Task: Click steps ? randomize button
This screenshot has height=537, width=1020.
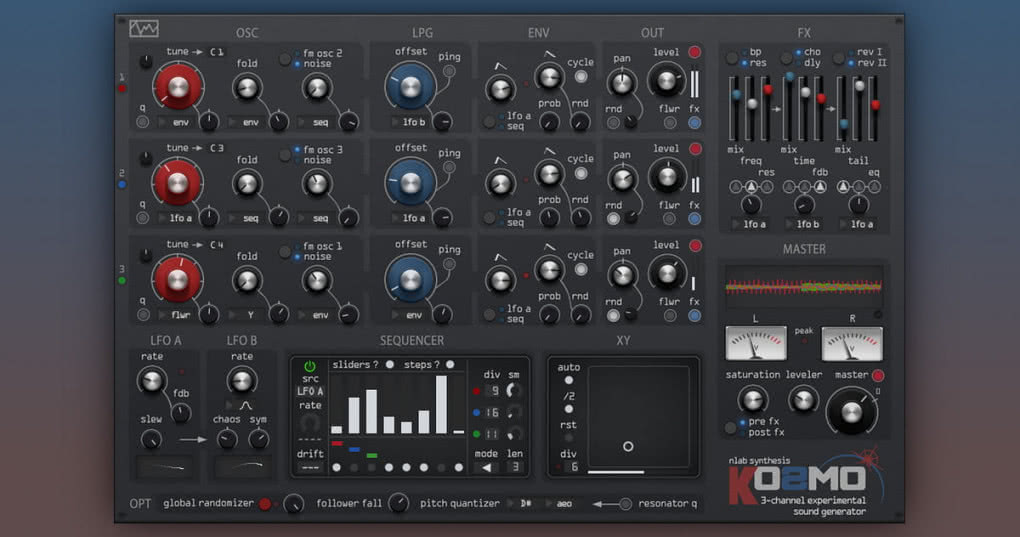Action: tap(450, 365)
